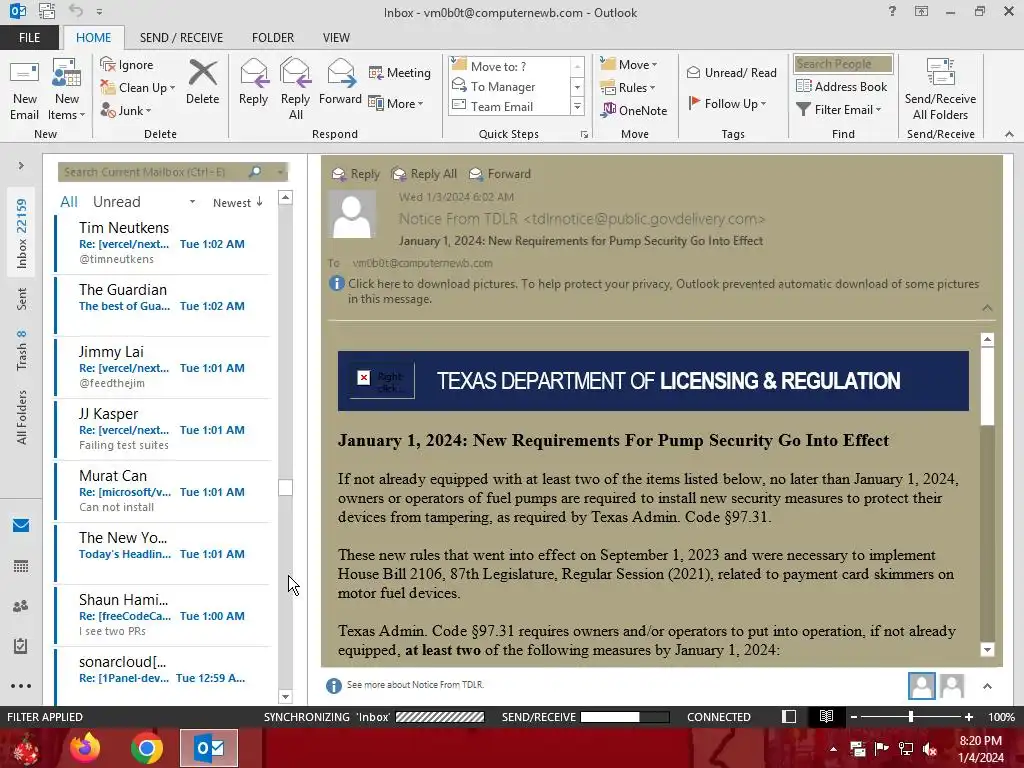Open more navigation options
Image resolution: width=1024 pixels, height=768 pixels.
click(x=21, y=686)
